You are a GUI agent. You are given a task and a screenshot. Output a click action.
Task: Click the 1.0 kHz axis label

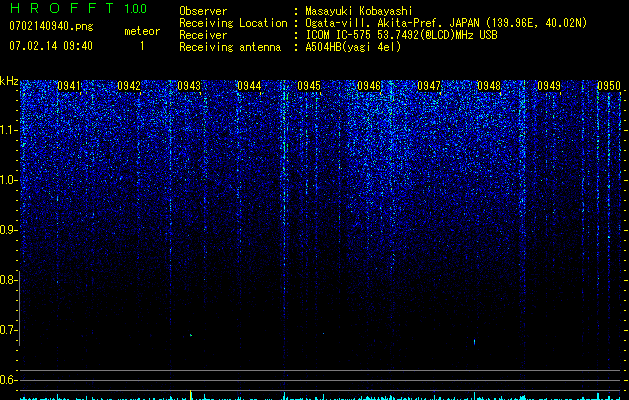(x=8, y=180)
